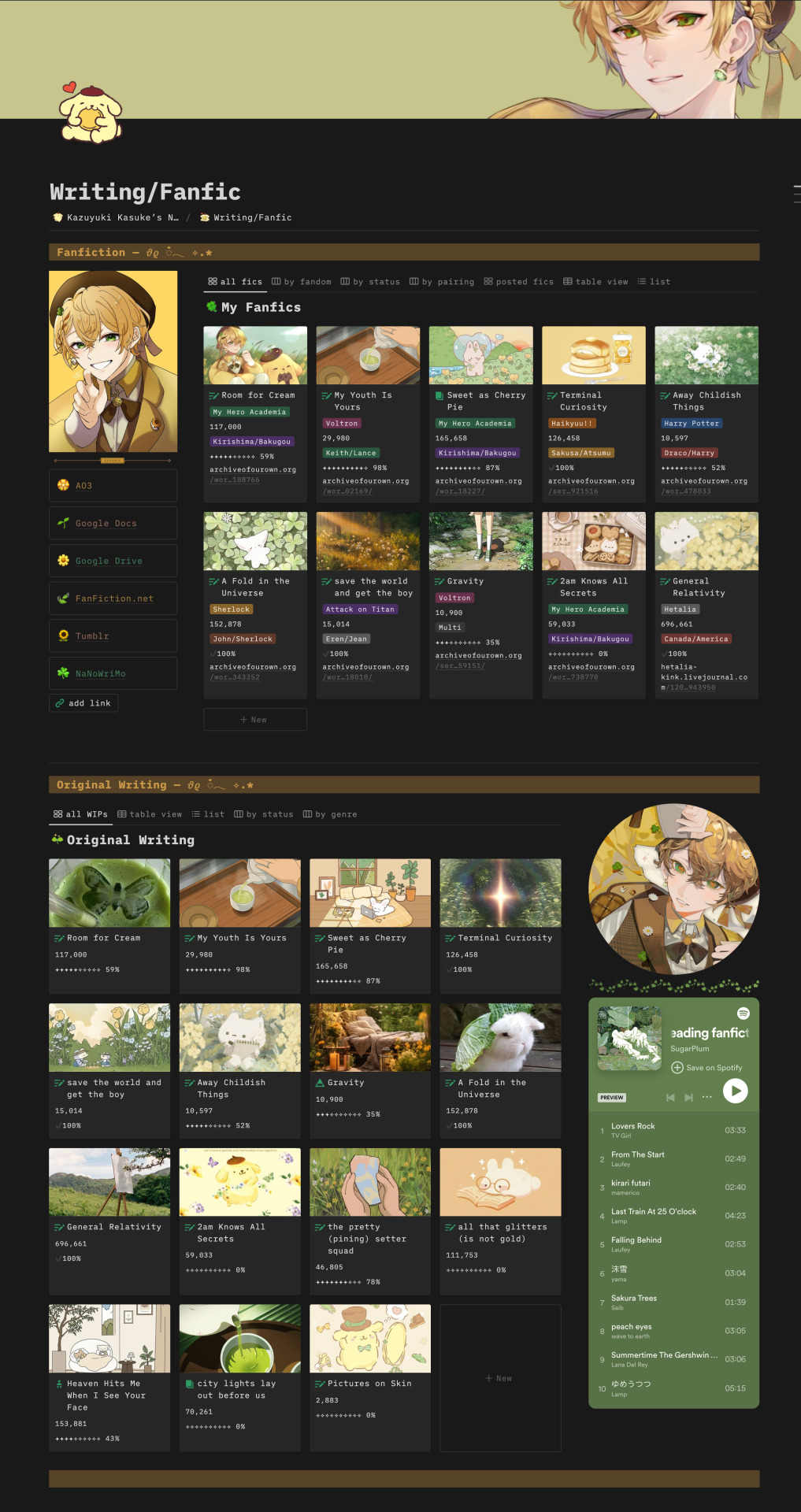Click the book icon on Sweet as Cherry Pie fanfic card
Screen dimensions: 801x1512
pos(439,395)
